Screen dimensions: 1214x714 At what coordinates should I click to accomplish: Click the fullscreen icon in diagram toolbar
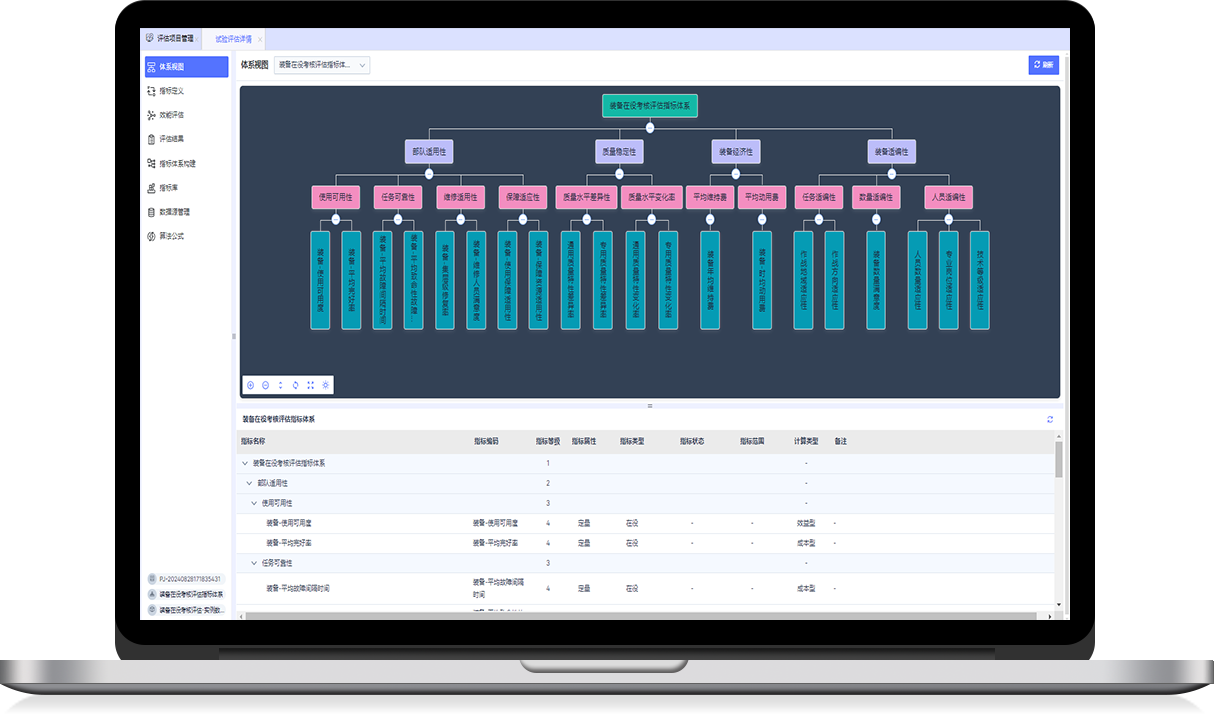(x=311, y=385)
